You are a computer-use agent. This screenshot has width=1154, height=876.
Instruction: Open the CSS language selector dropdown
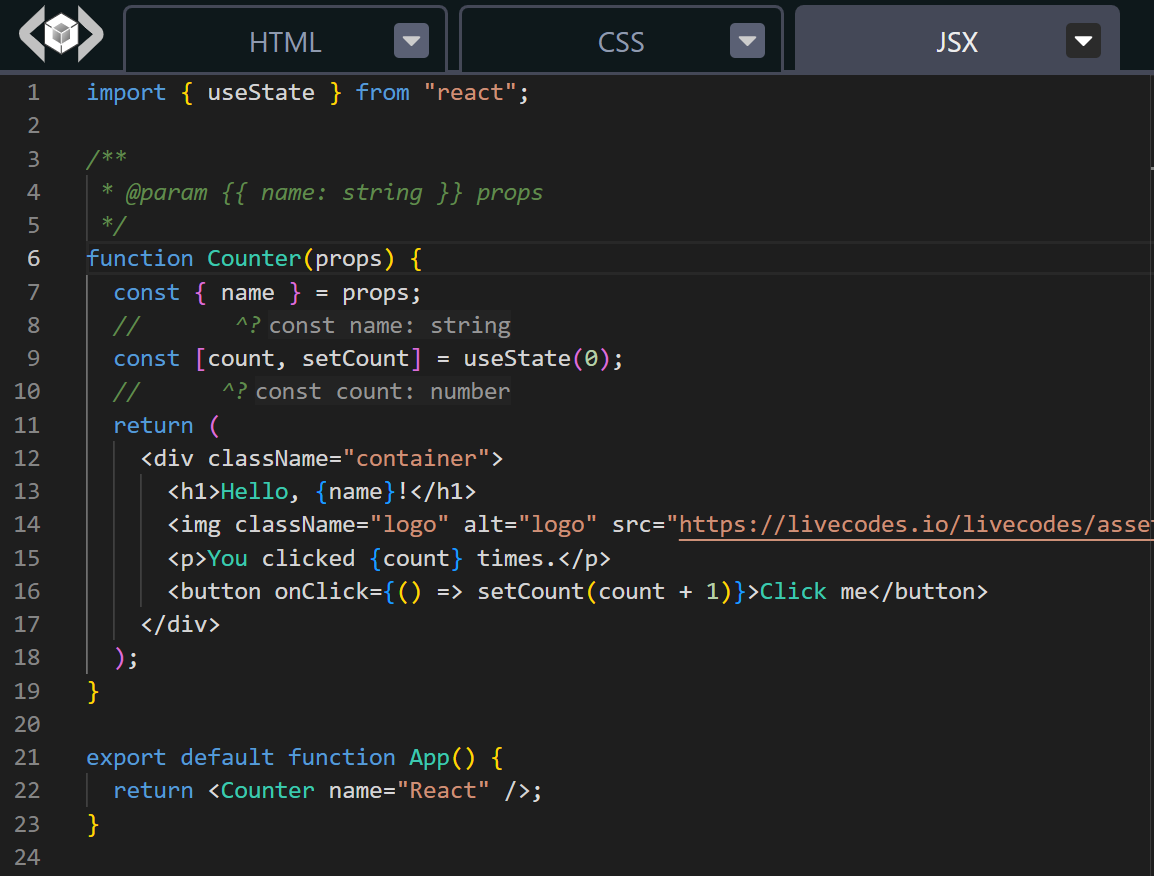tap(747, 41)
